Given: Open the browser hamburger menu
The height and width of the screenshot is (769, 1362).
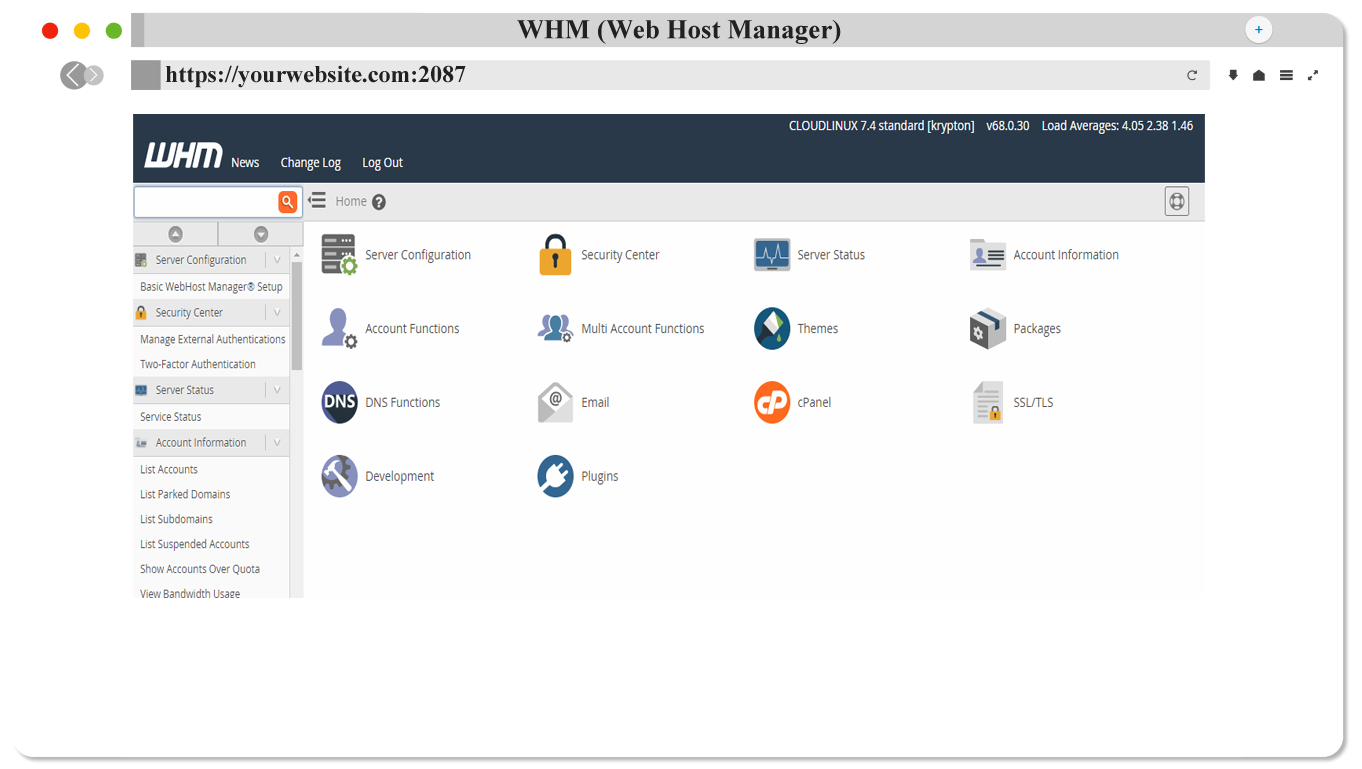Looking at the screenshot, I should 1286,75.
